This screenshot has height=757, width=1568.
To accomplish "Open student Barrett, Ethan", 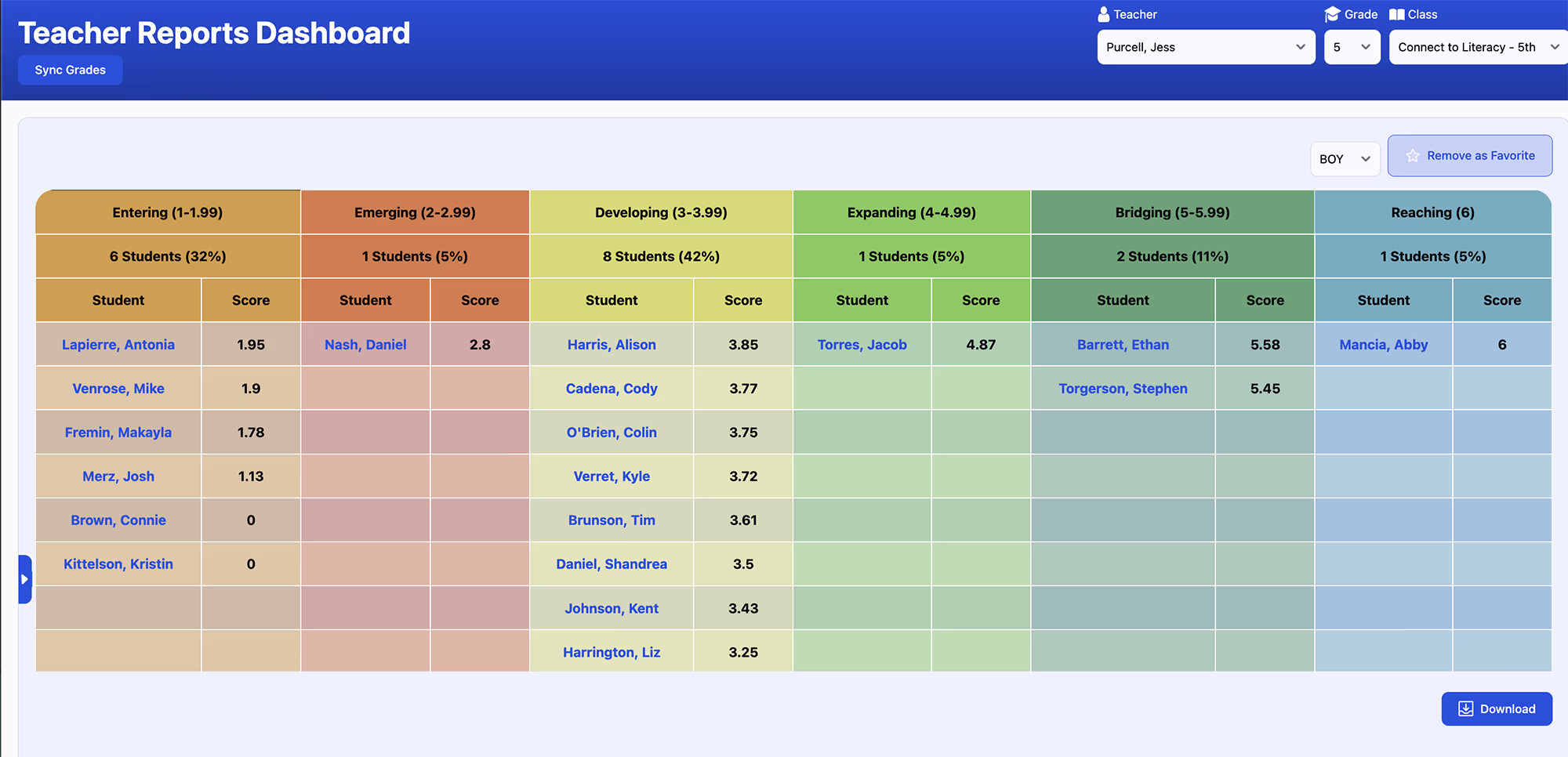I will tap(1123, 345).
